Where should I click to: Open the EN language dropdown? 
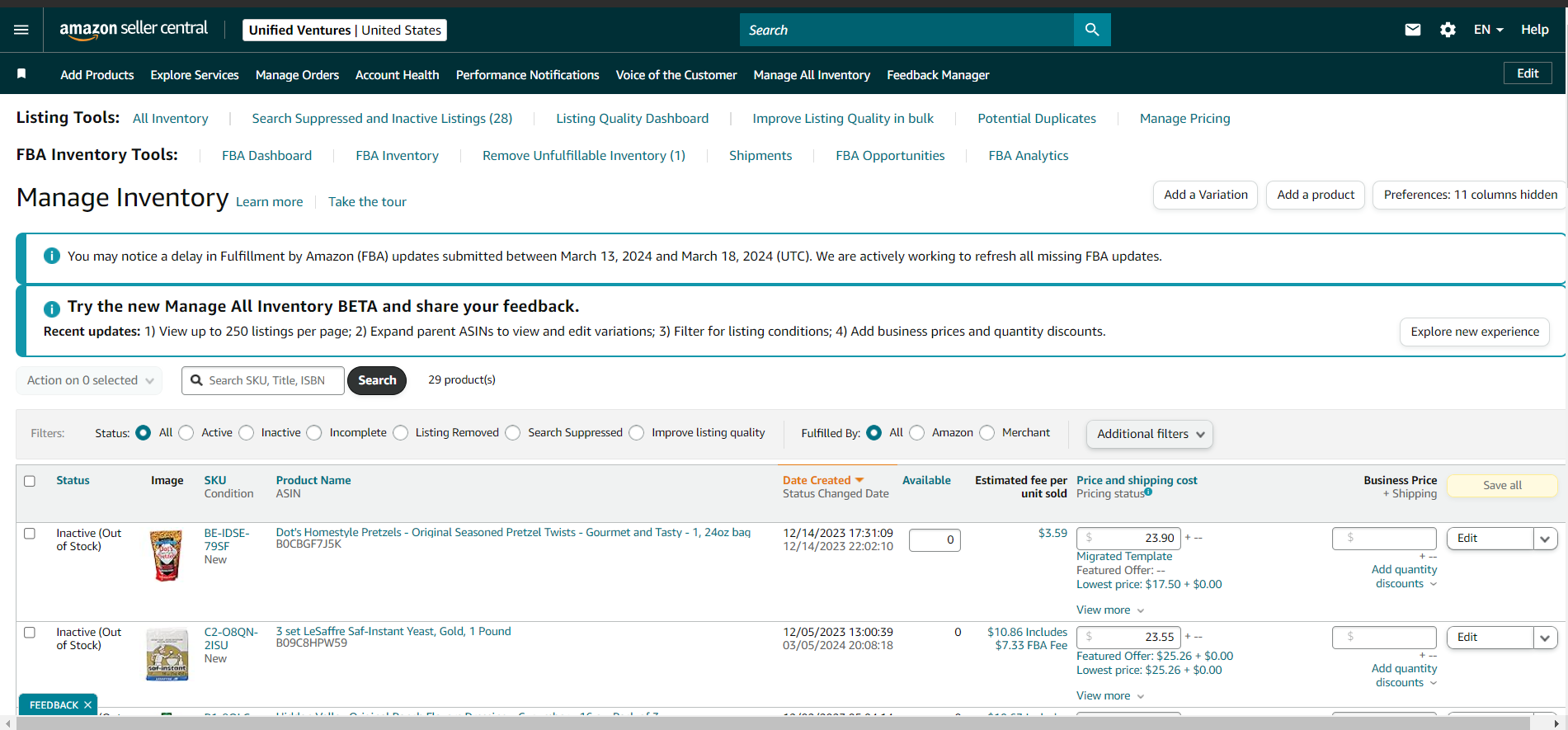click(1489, 30)
